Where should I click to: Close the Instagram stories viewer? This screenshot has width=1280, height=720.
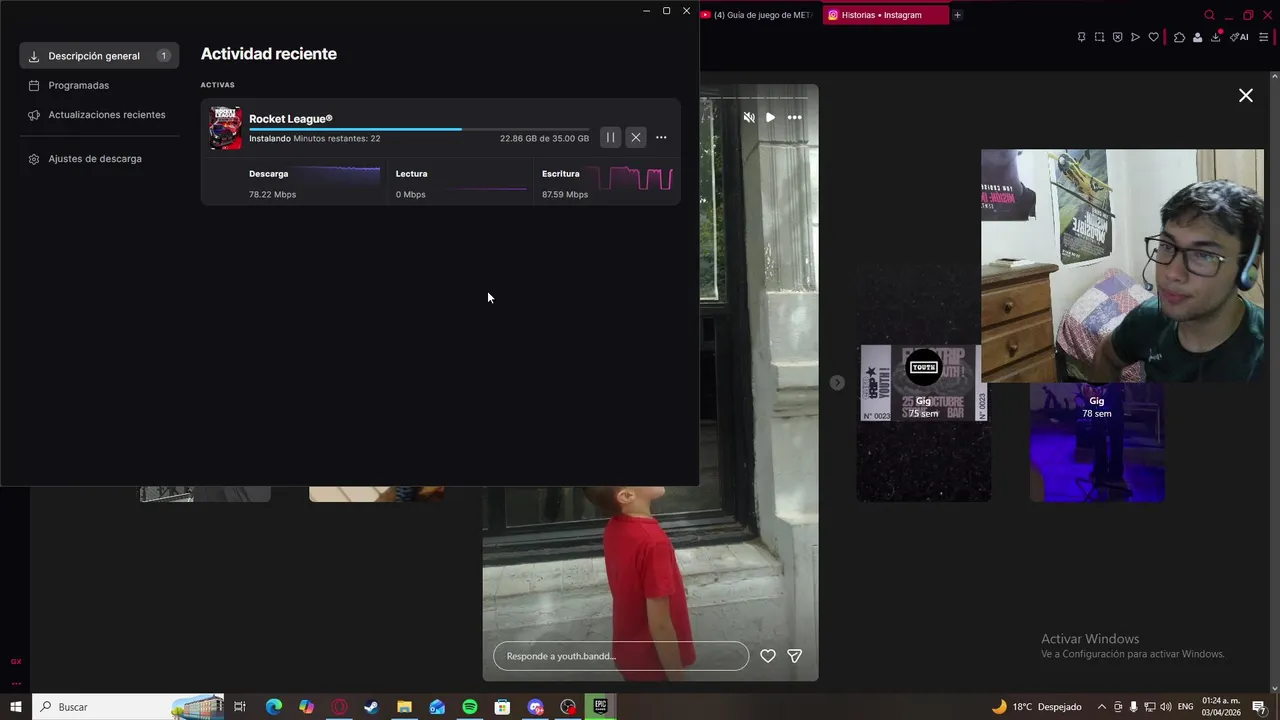pos(1246,95)
